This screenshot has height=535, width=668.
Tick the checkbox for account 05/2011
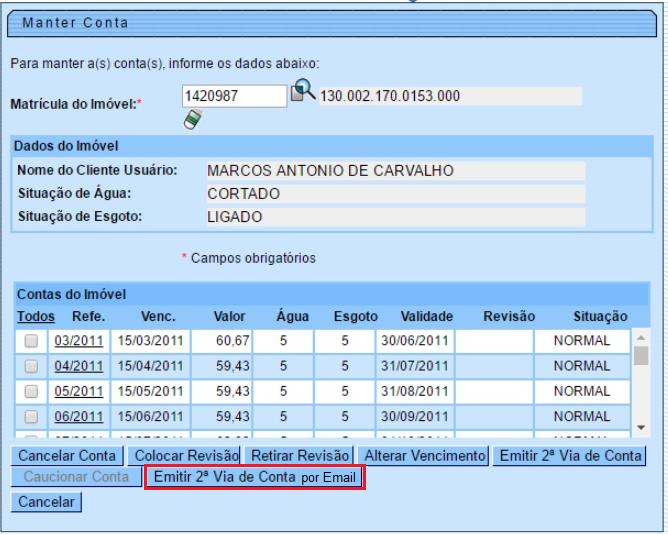tap(31, 391)
